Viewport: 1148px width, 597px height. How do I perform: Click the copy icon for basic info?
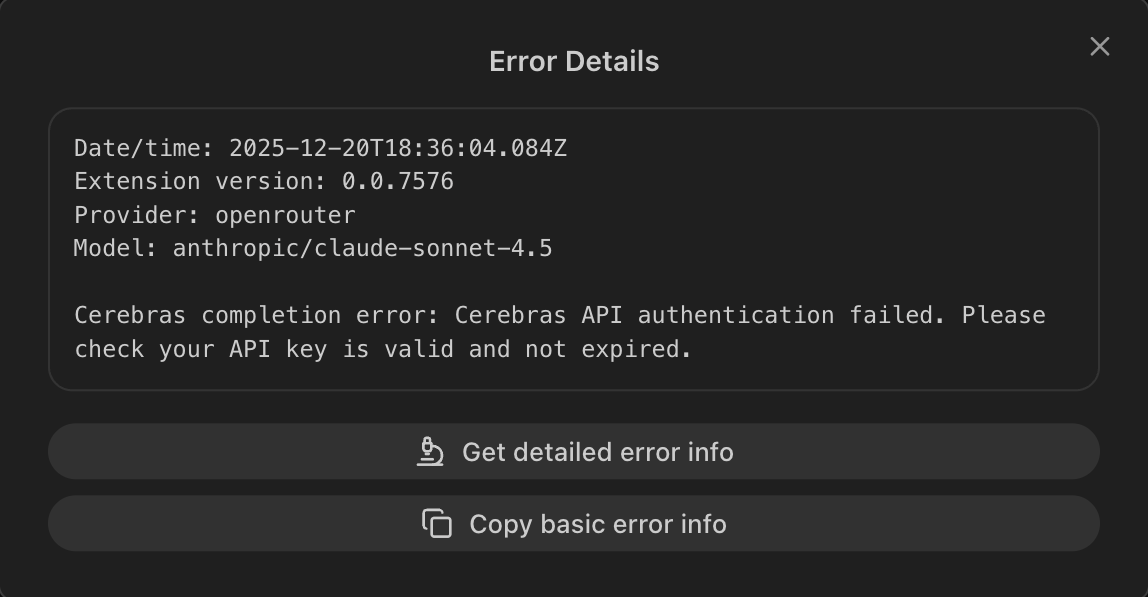437,524
